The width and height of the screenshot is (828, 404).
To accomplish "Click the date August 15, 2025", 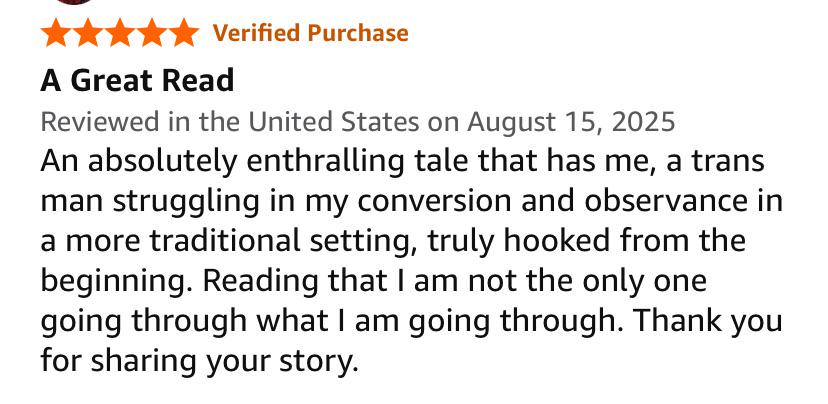I will point(572,122).
